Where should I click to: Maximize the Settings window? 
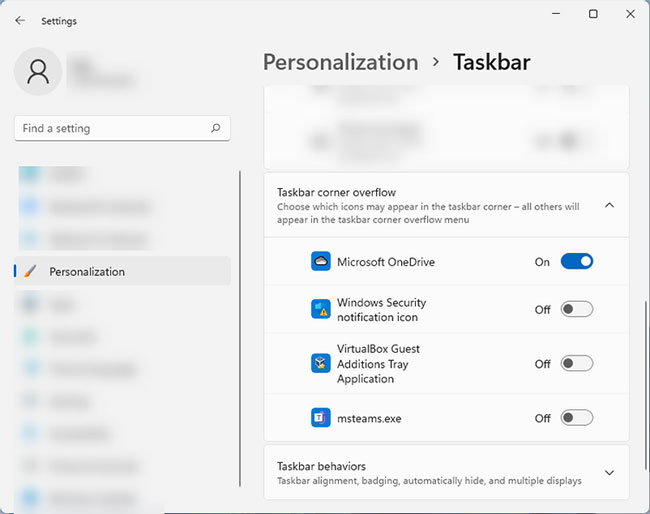(x=593, y=14)
